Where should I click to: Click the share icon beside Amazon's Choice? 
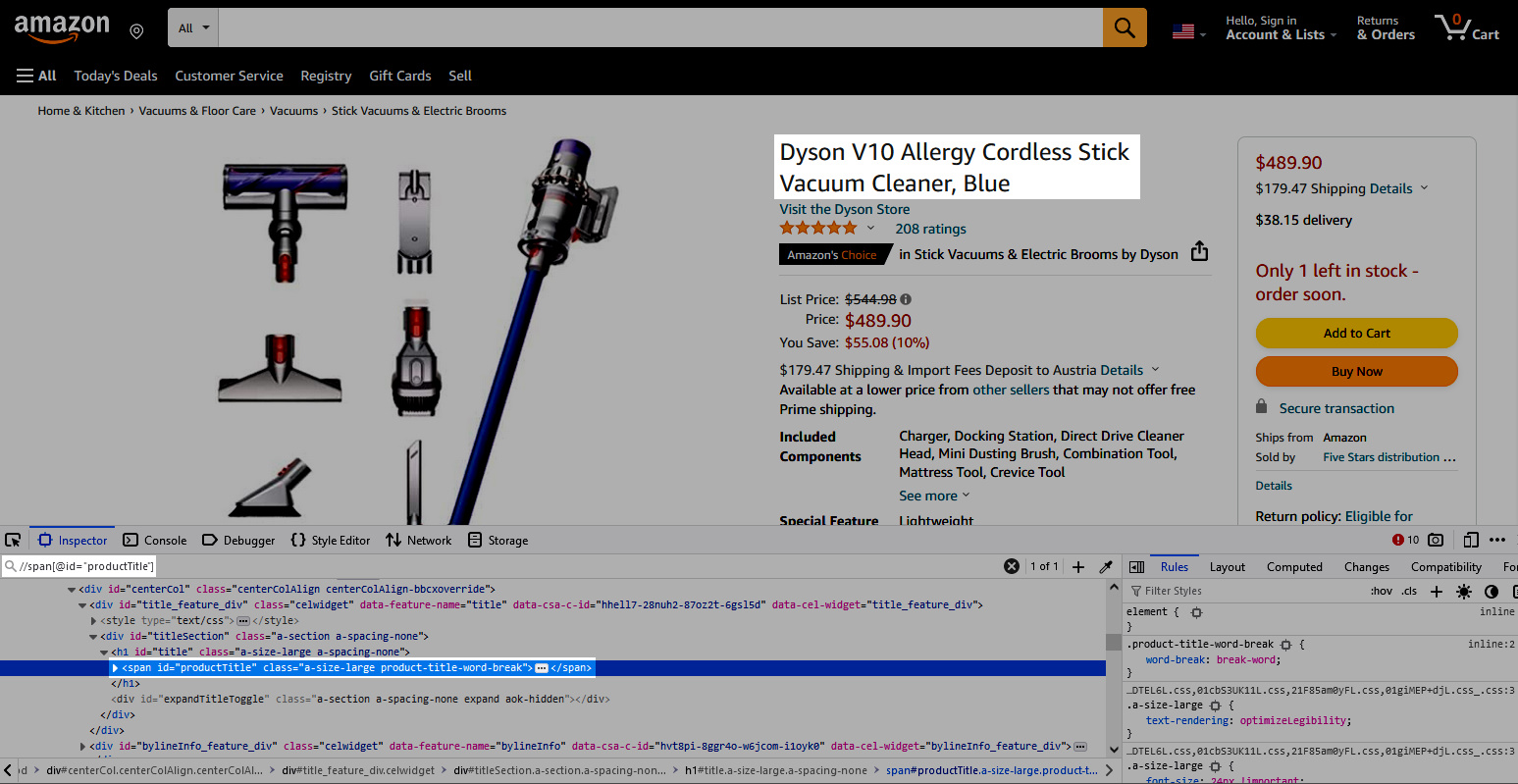coord(1199,253)
